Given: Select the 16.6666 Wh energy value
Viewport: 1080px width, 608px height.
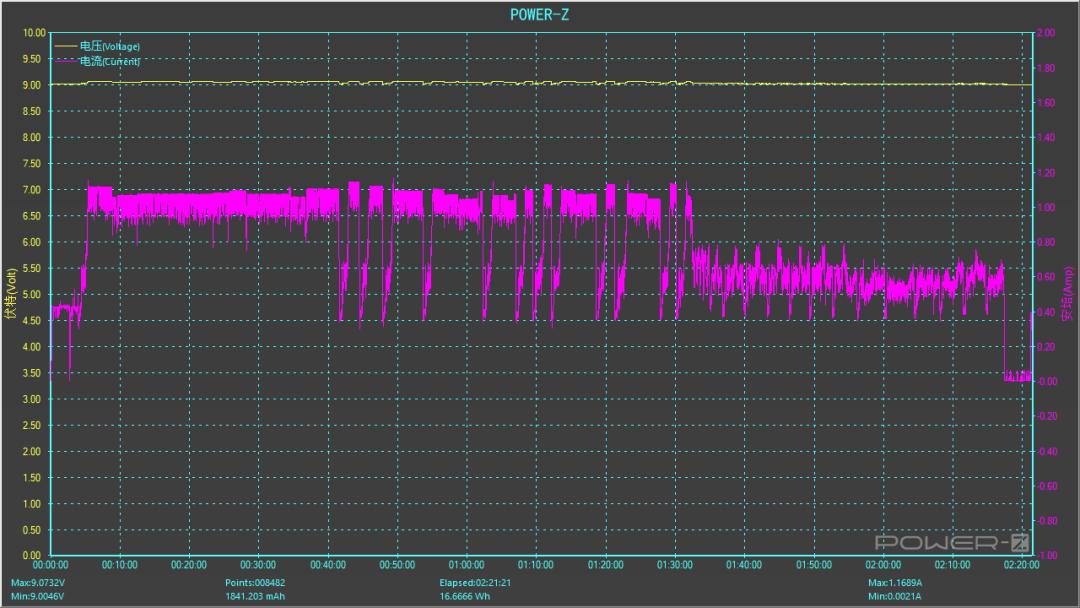Looking at the screenshot, I should pyautogui.click(x=465, y=596).
